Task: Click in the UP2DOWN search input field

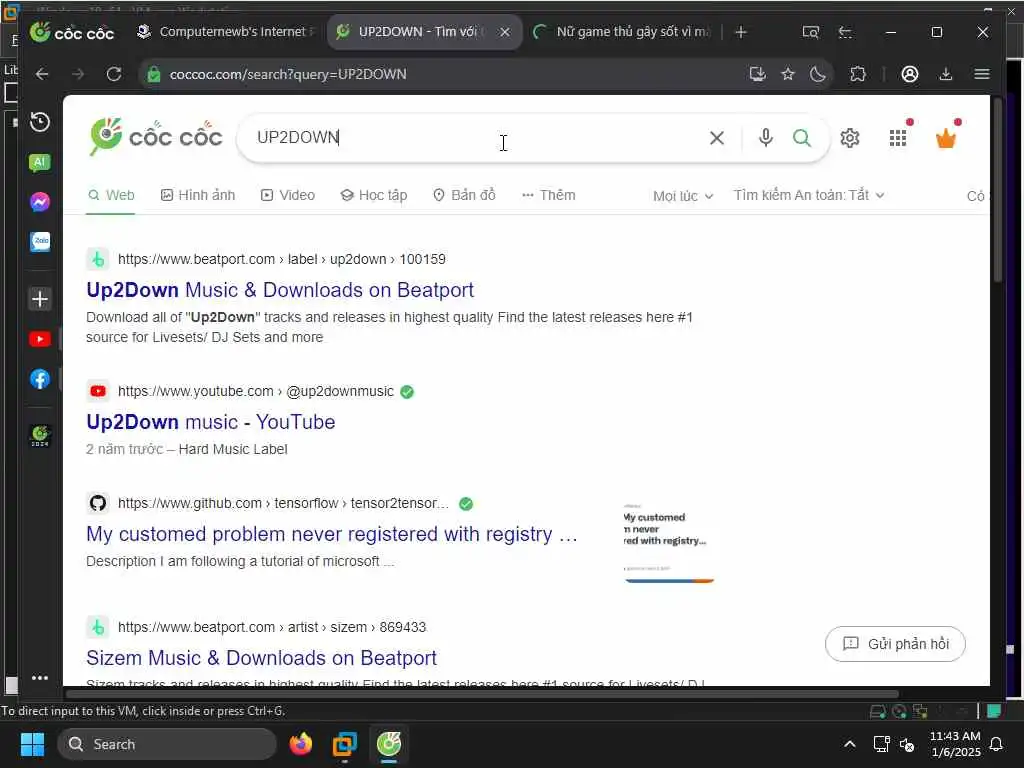Action: point(477,138)
